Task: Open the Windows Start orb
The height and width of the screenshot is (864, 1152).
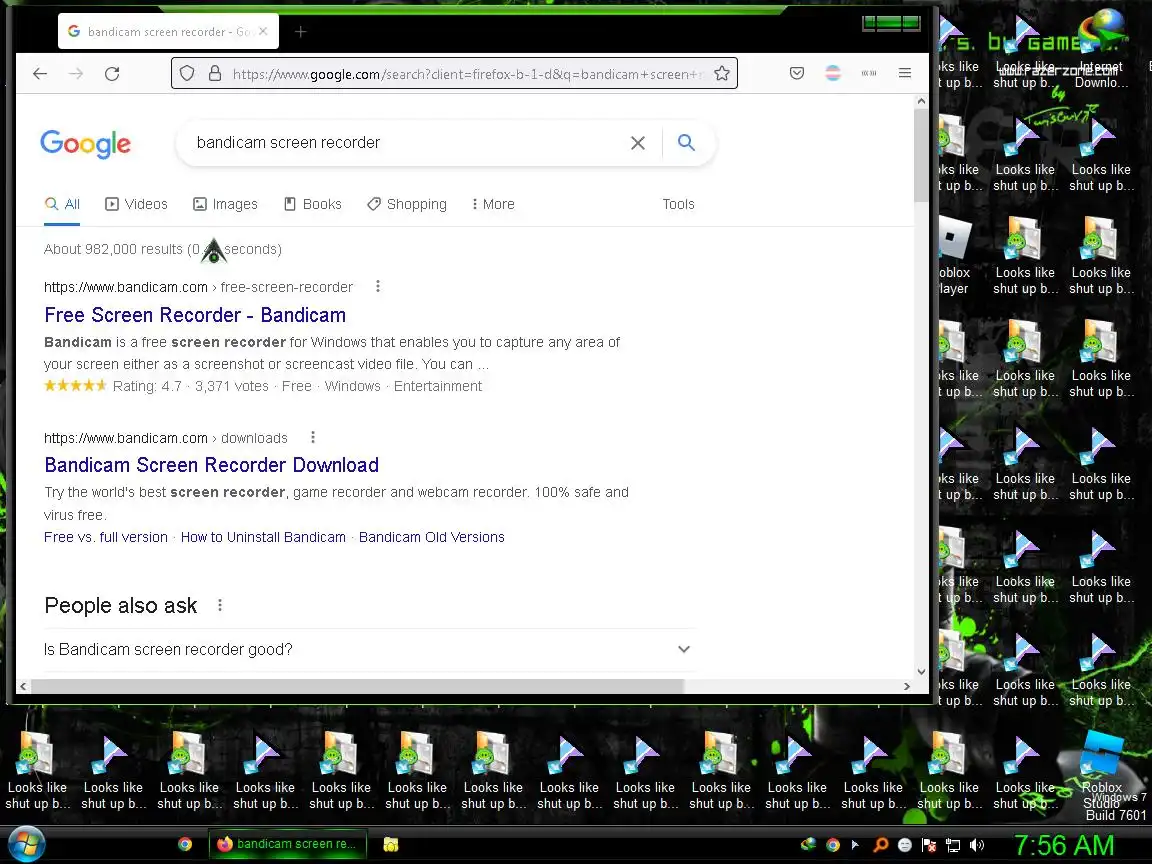Action: (25, 845)
